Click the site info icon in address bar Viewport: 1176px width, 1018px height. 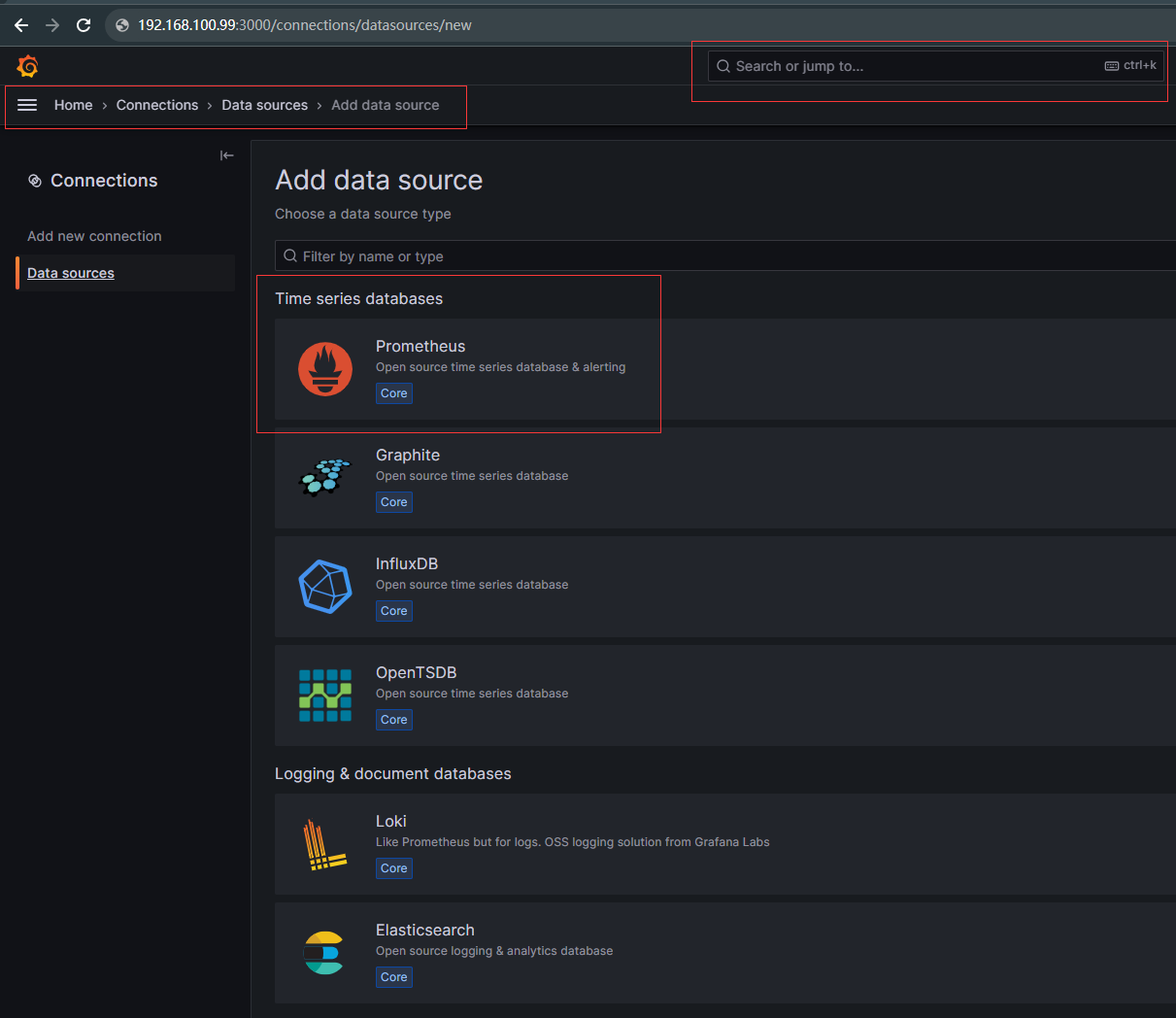[122, 25]
